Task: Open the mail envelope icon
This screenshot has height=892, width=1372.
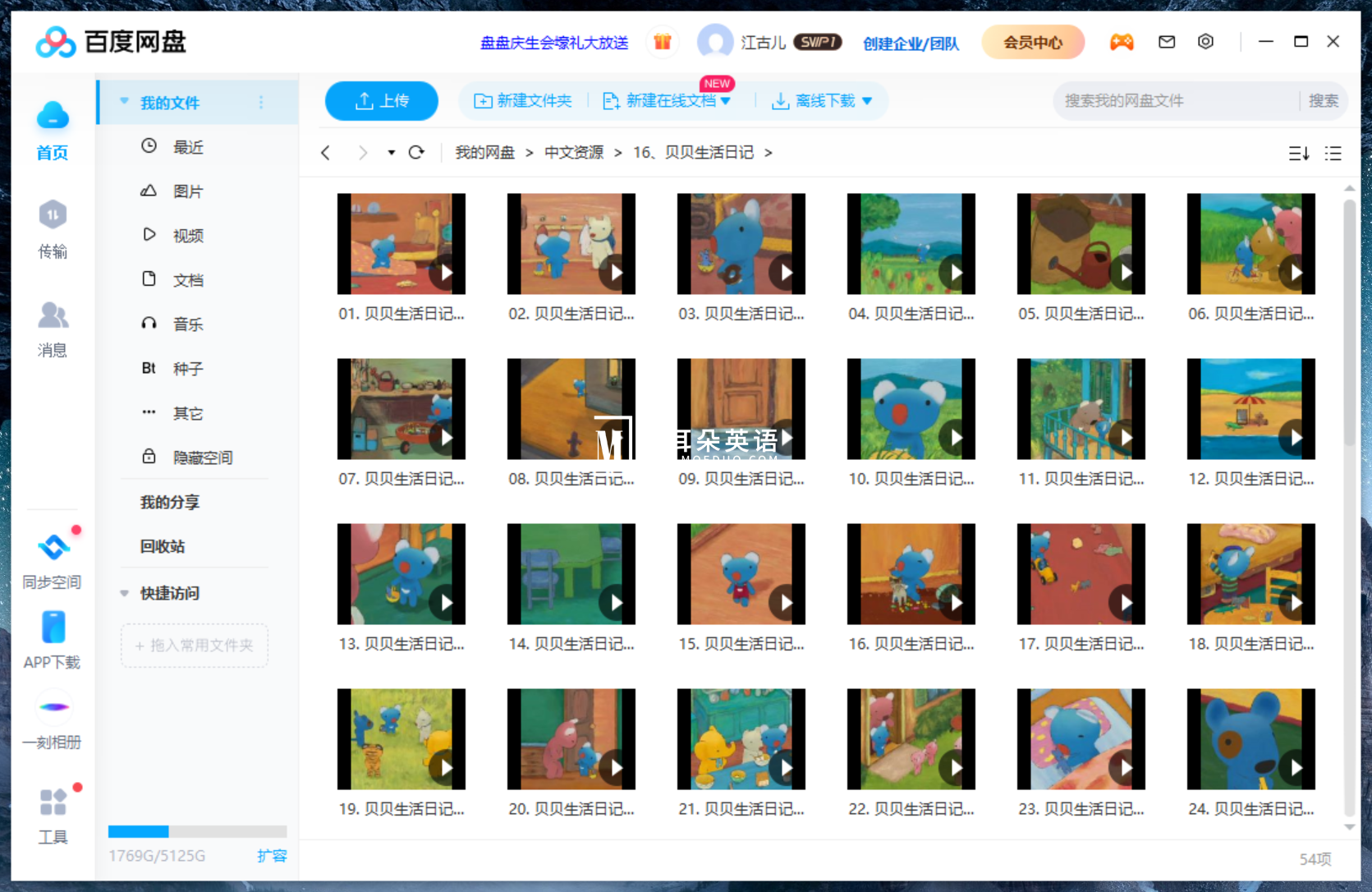Action: tap(1166, 42)
